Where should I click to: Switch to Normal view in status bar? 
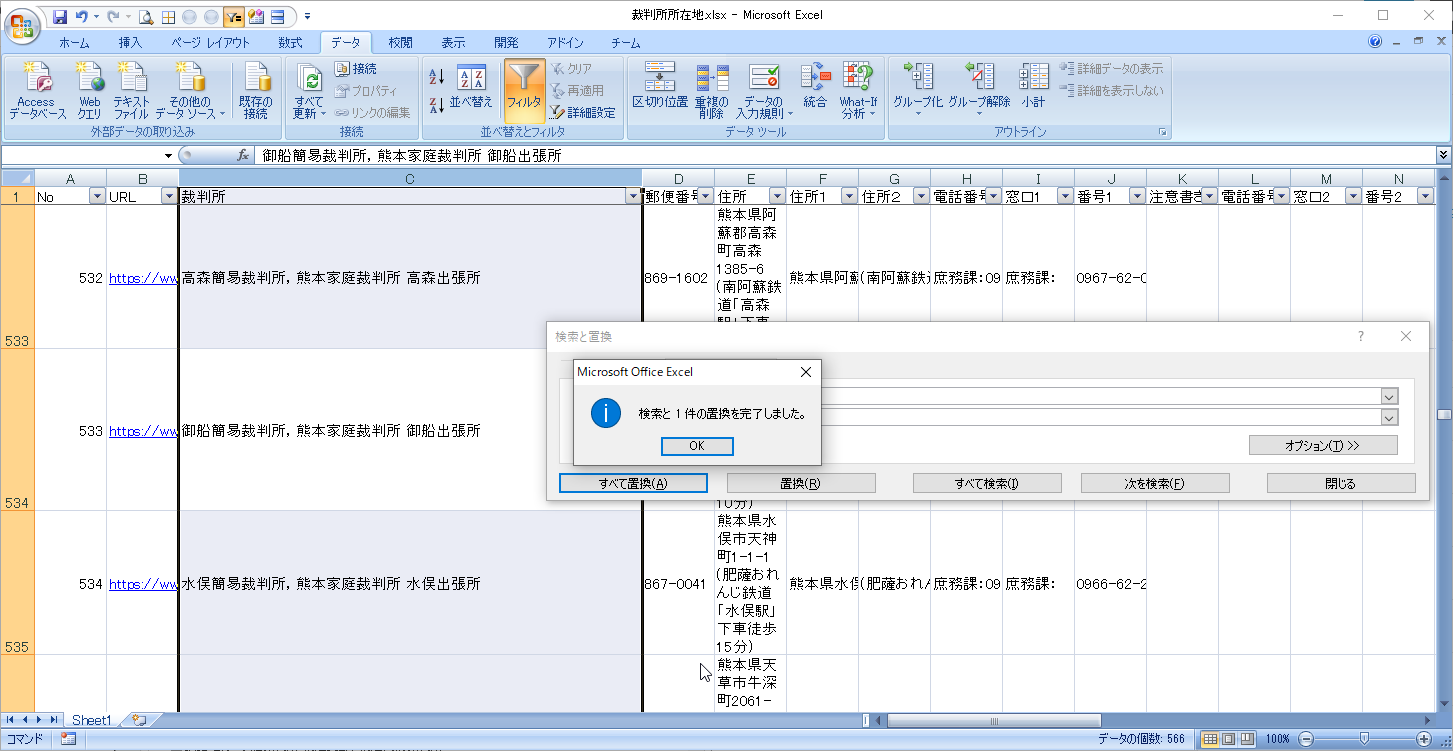coord(1210,739)
